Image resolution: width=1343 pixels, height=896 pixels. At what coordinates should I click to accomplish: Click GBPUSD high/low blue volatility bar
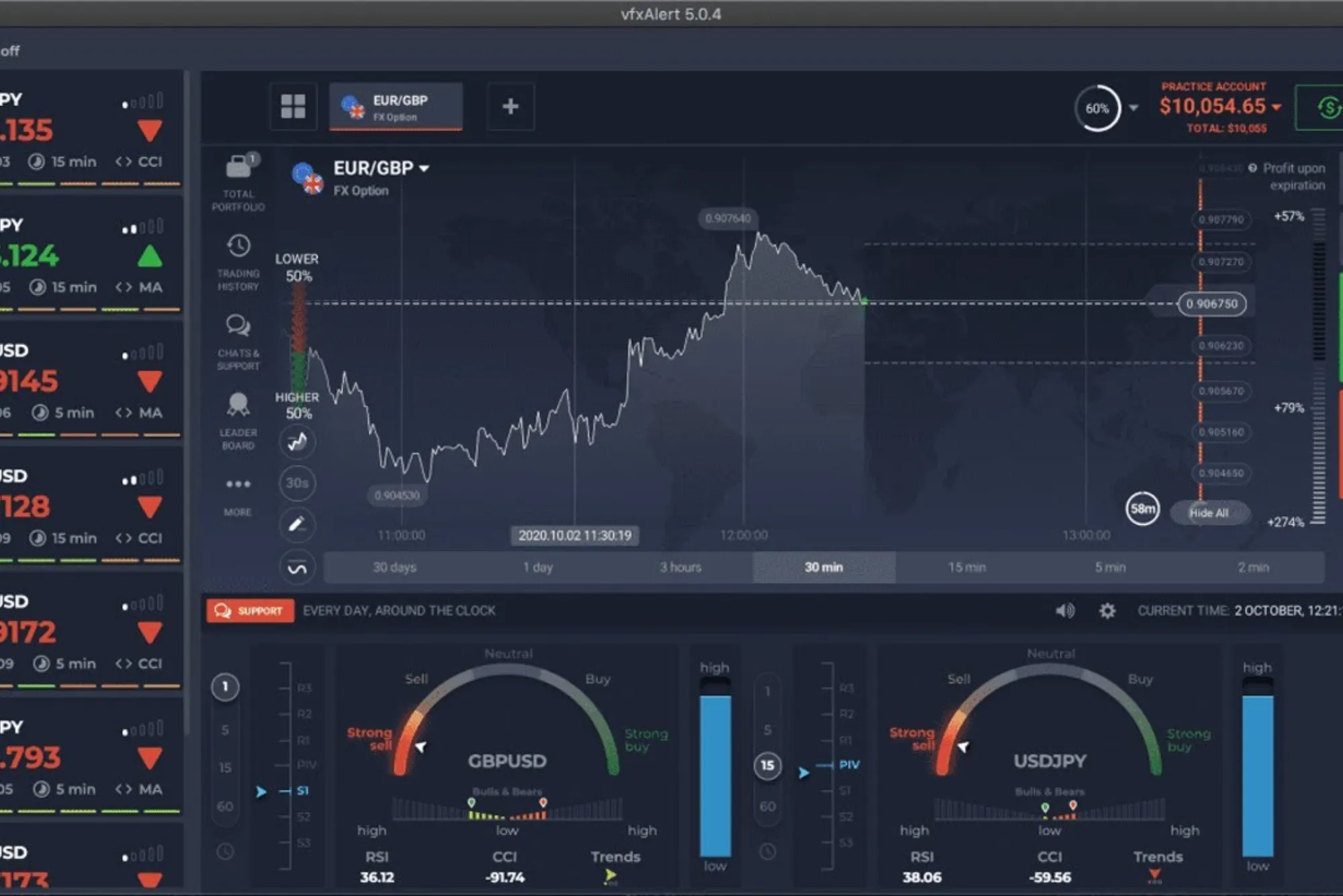coord(715,776)
